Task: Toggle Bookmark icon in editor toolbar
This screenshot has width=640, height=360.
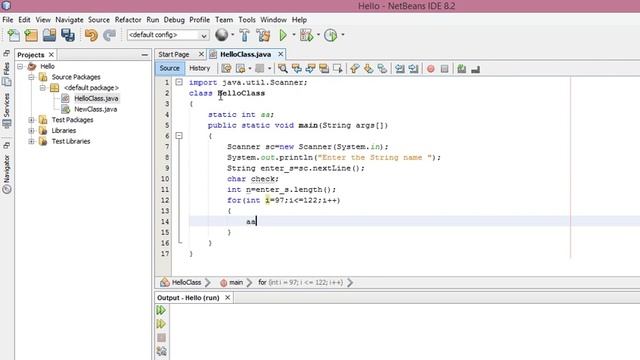Action: 382,69
